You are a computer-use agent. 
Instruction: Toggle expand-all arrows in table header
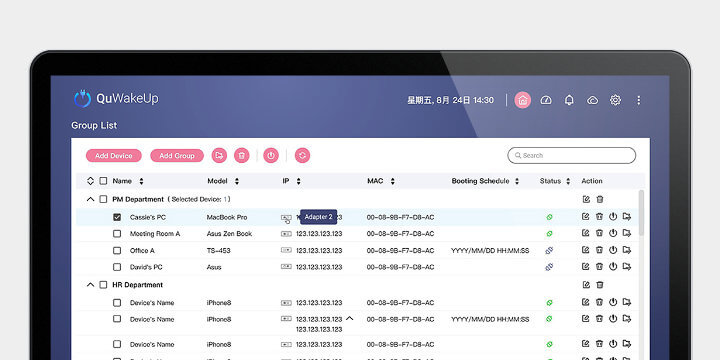pos(90,181)
